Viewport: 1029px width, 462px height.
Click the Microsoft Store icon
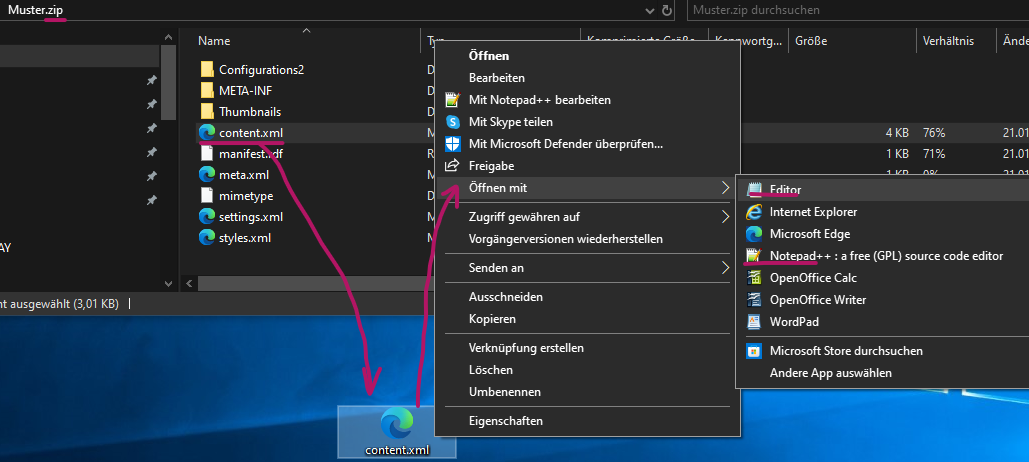[754, 351]
